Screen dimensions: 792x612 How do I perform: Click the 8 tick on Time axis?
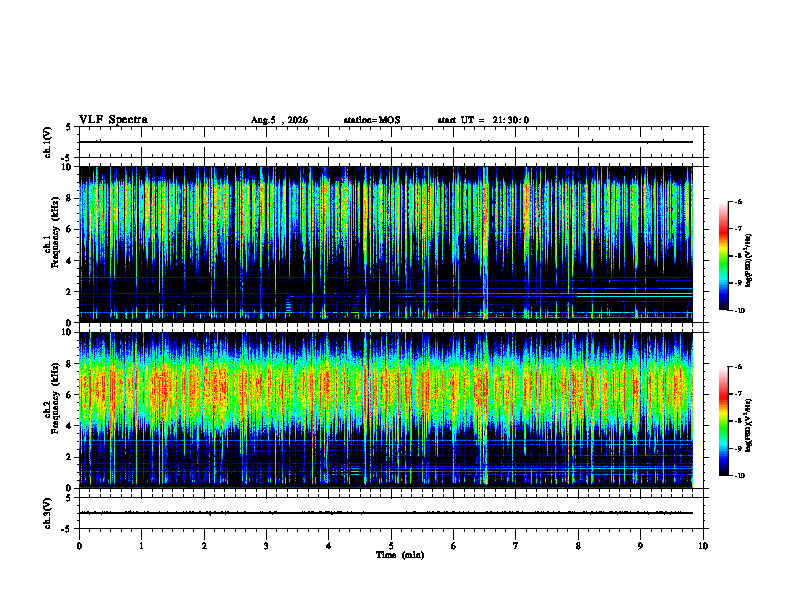click(x=578, y=546)
